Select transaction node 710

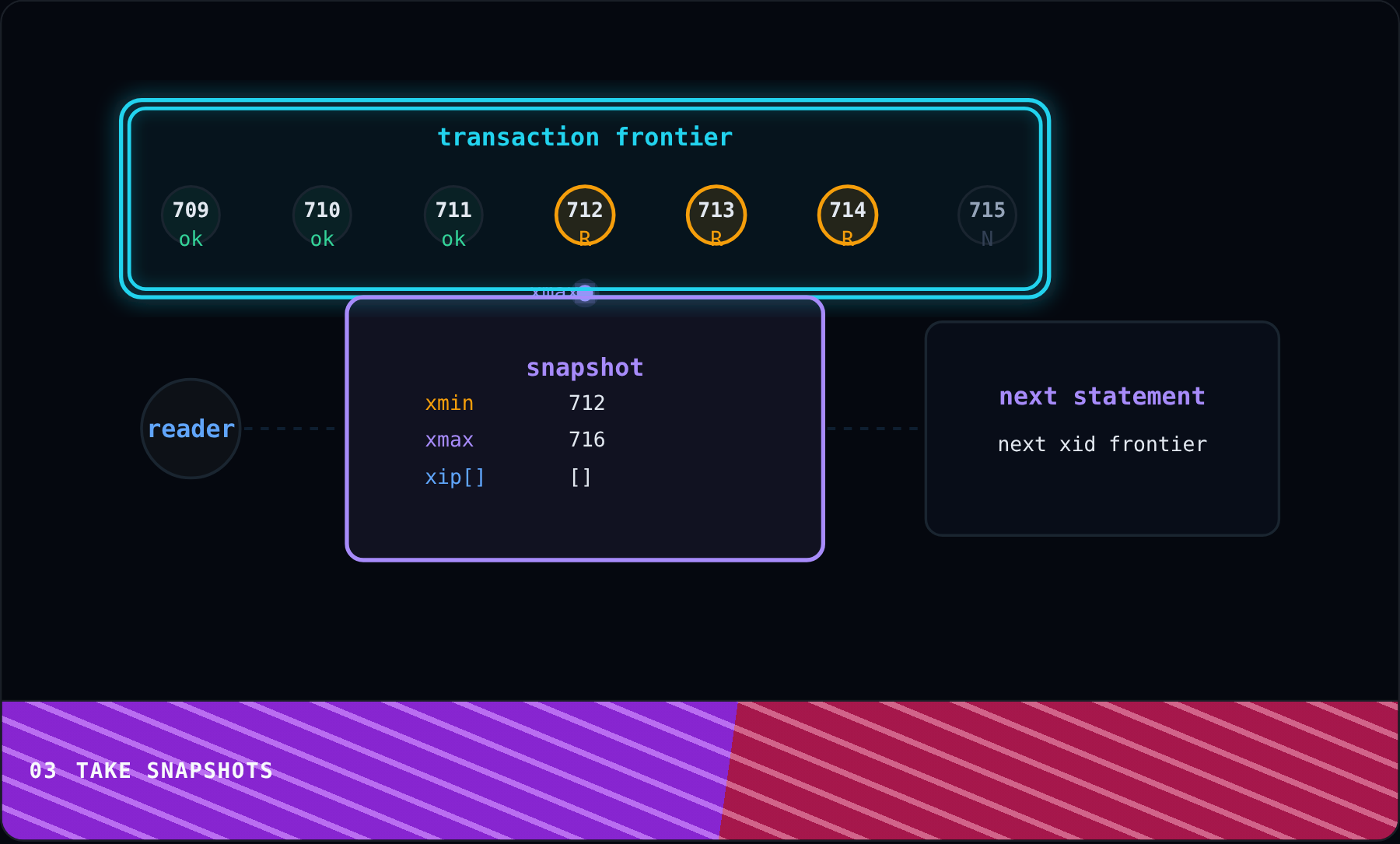click(x=322, y=215)
